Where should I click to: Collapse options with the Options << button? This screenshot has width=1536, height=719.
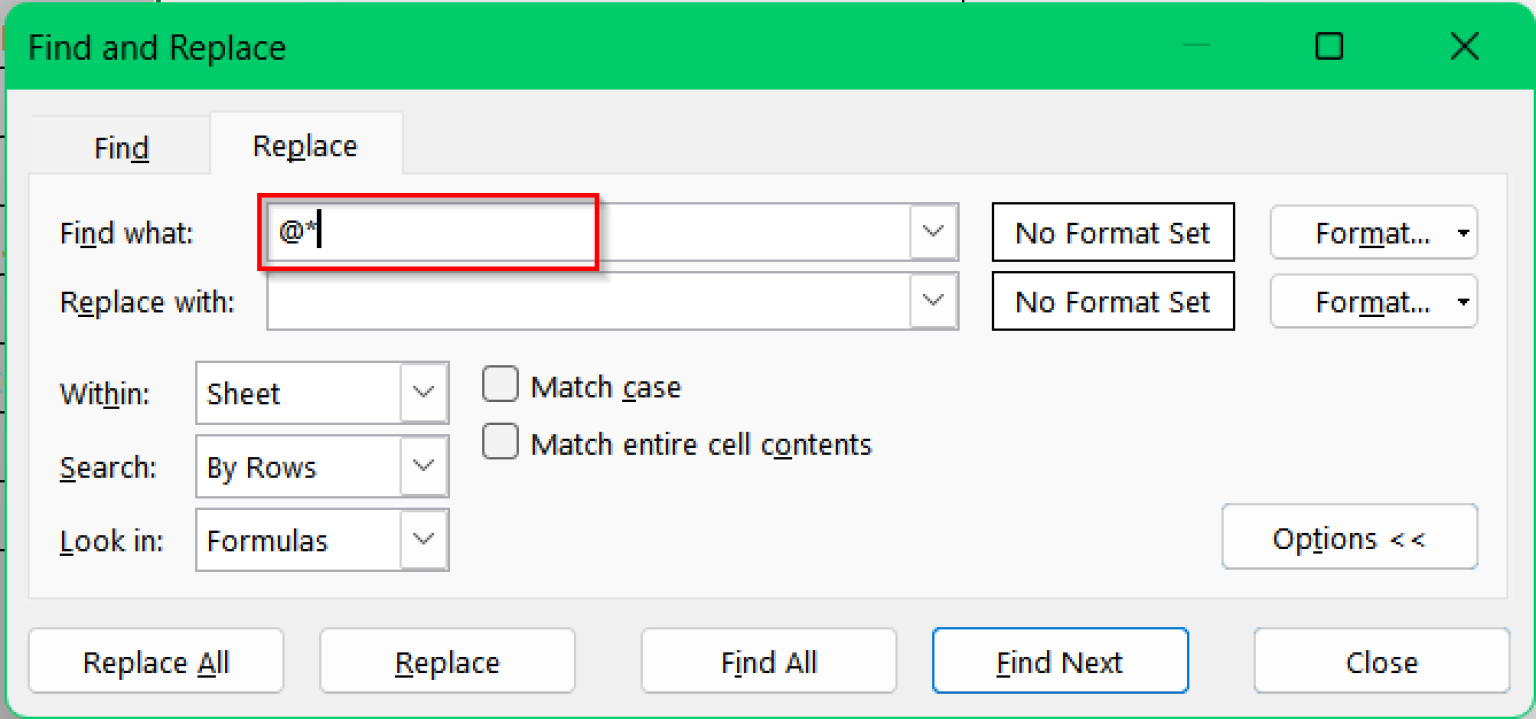point(1349,538)
